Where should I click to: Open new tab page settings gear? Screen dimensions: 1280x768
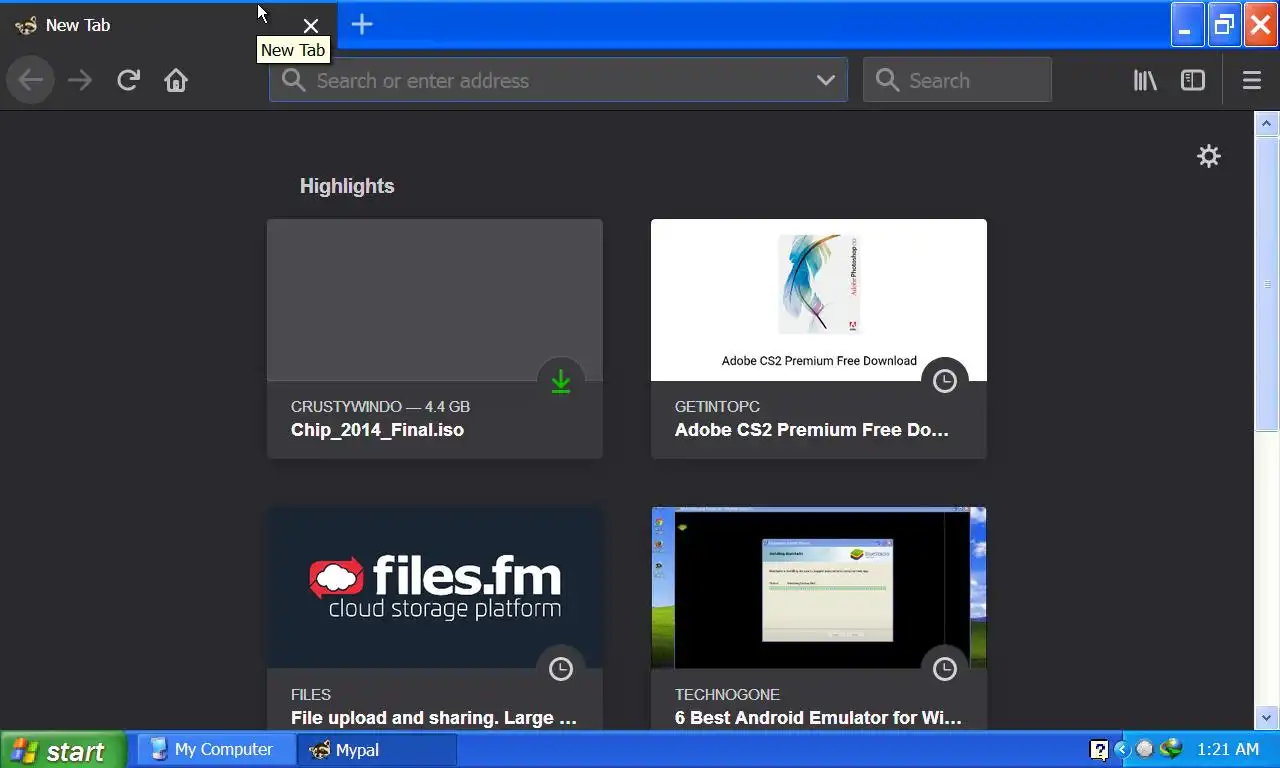pyautogui.click(x=1209, y=156)
